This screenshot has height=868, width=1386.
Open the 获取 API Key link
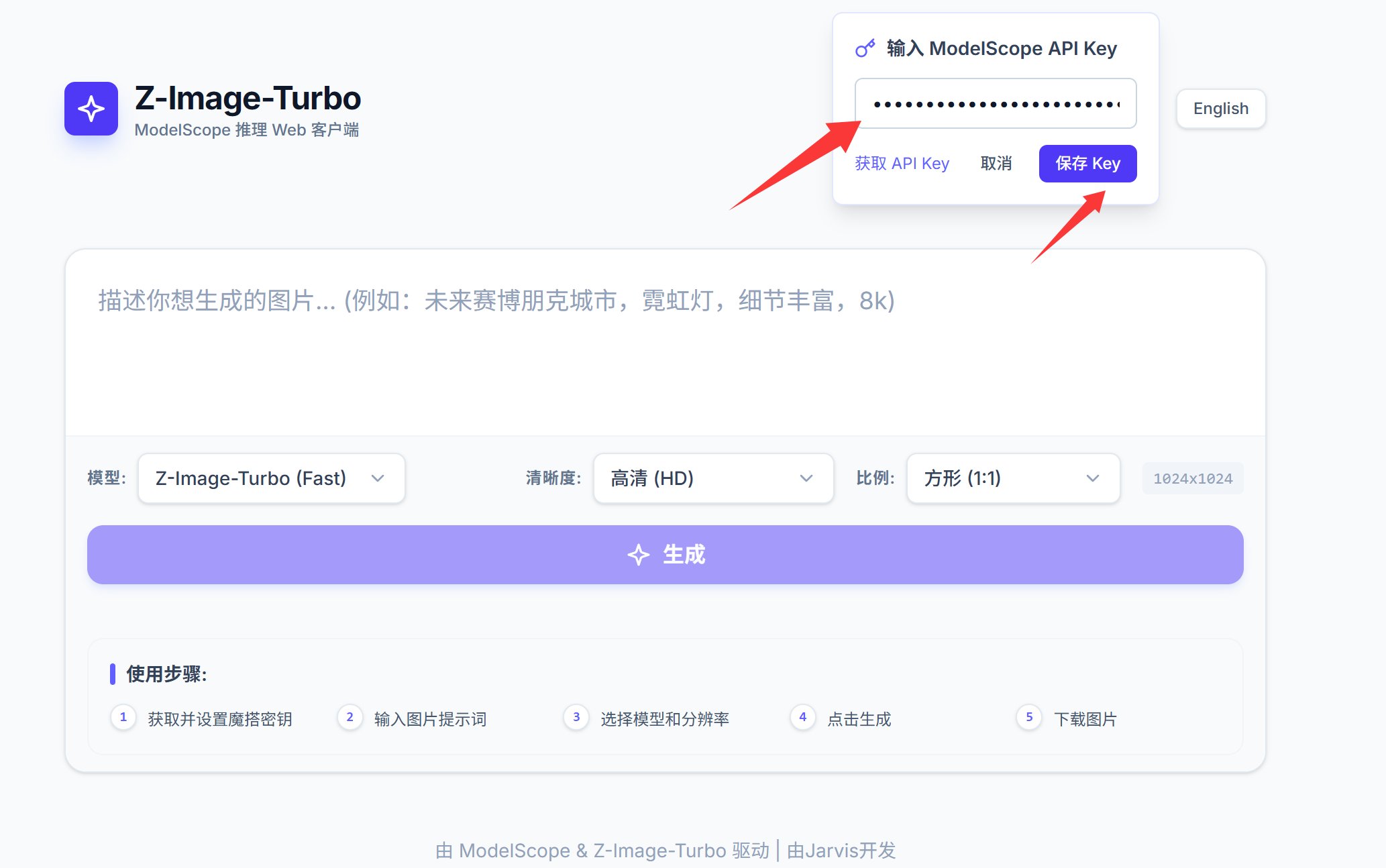click(902, 164)
